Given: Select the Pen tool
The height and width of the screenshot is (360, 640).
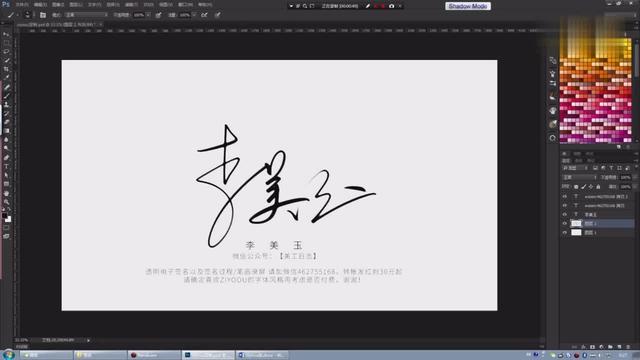Looking at the screenshot, I should (6, 158).
